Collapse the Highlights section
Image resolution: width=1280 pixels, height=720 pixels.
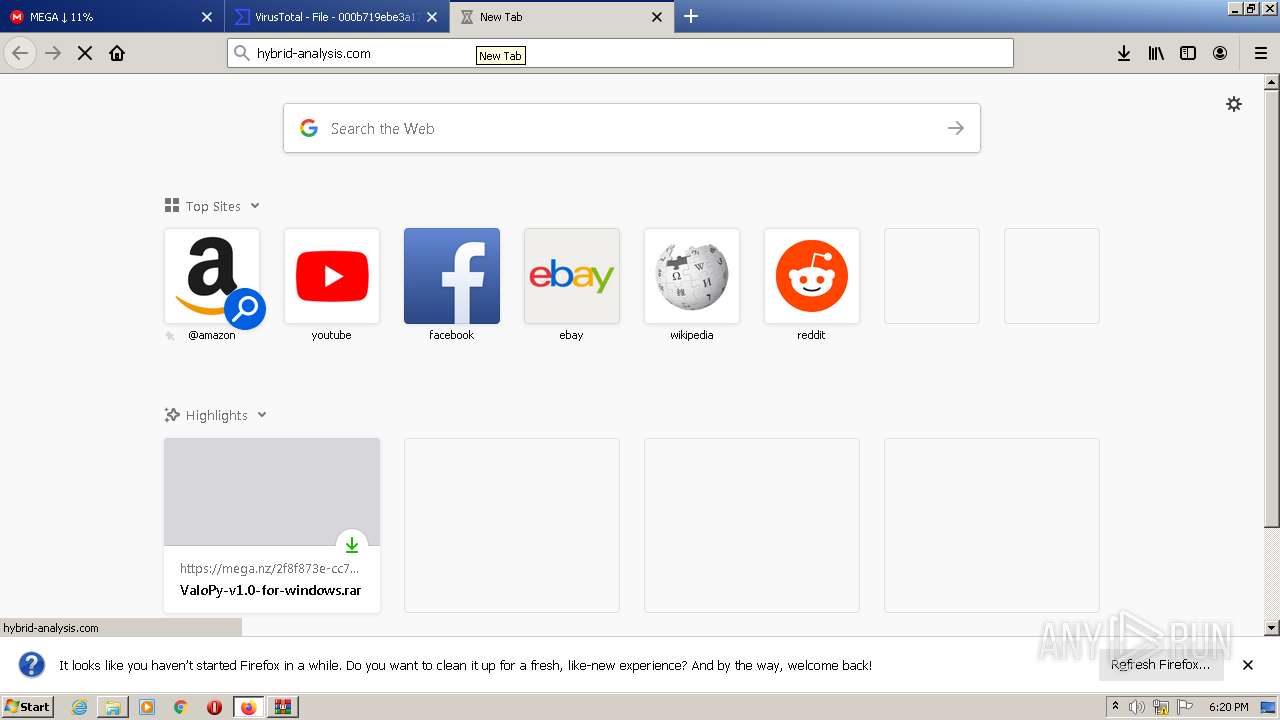coord(262,415)
